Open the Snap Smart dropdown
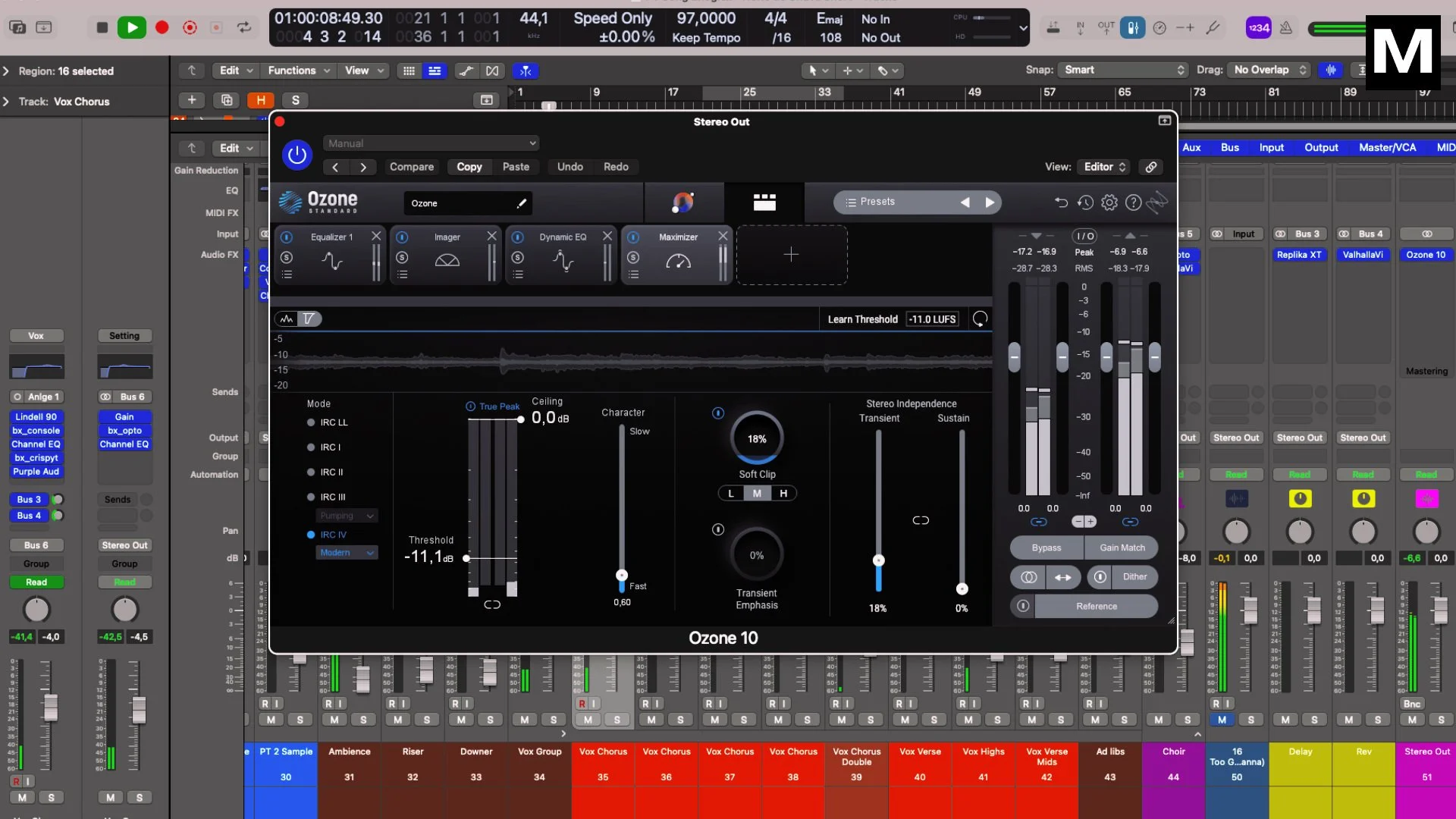Viewport: 1456px width, 819px height. [x=1122, y=70]
